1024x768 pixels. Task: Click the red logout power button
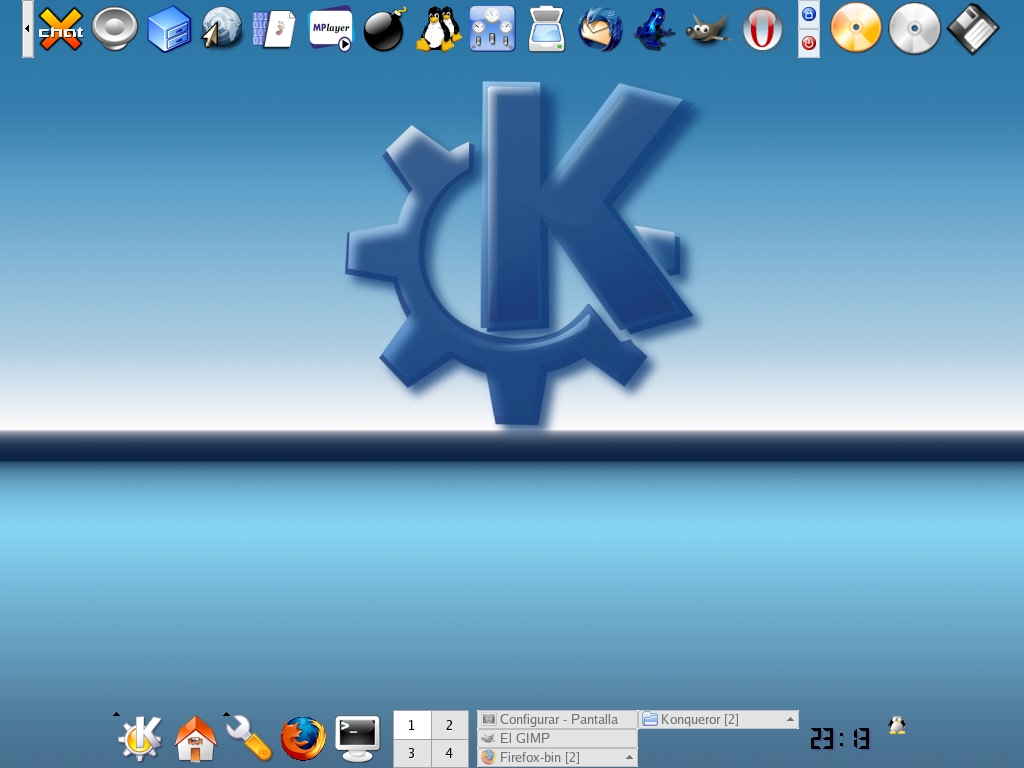[x=808, y=43]
